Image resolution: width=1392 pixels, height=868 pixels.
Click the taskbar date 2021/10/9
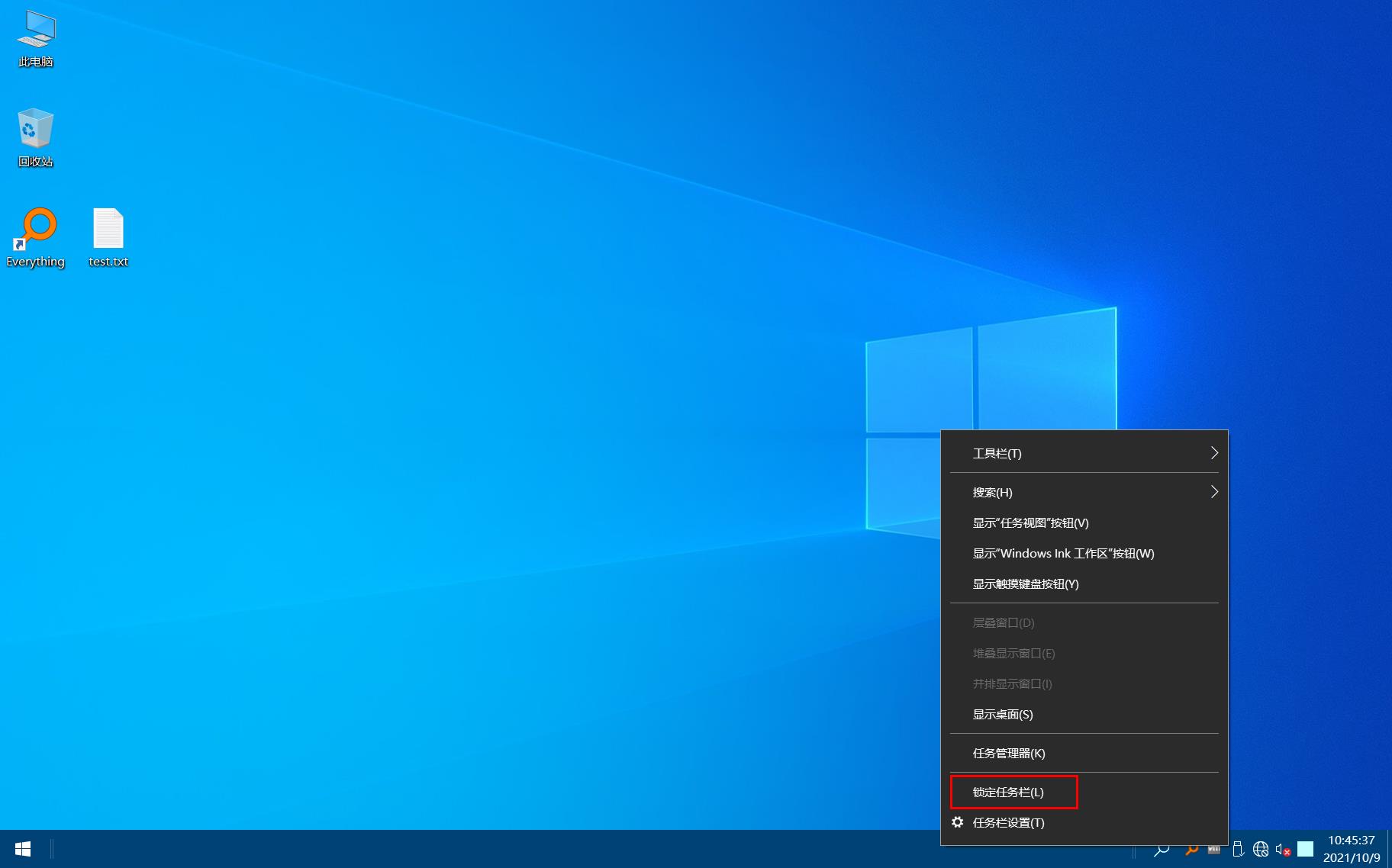tap(1352, 858)
